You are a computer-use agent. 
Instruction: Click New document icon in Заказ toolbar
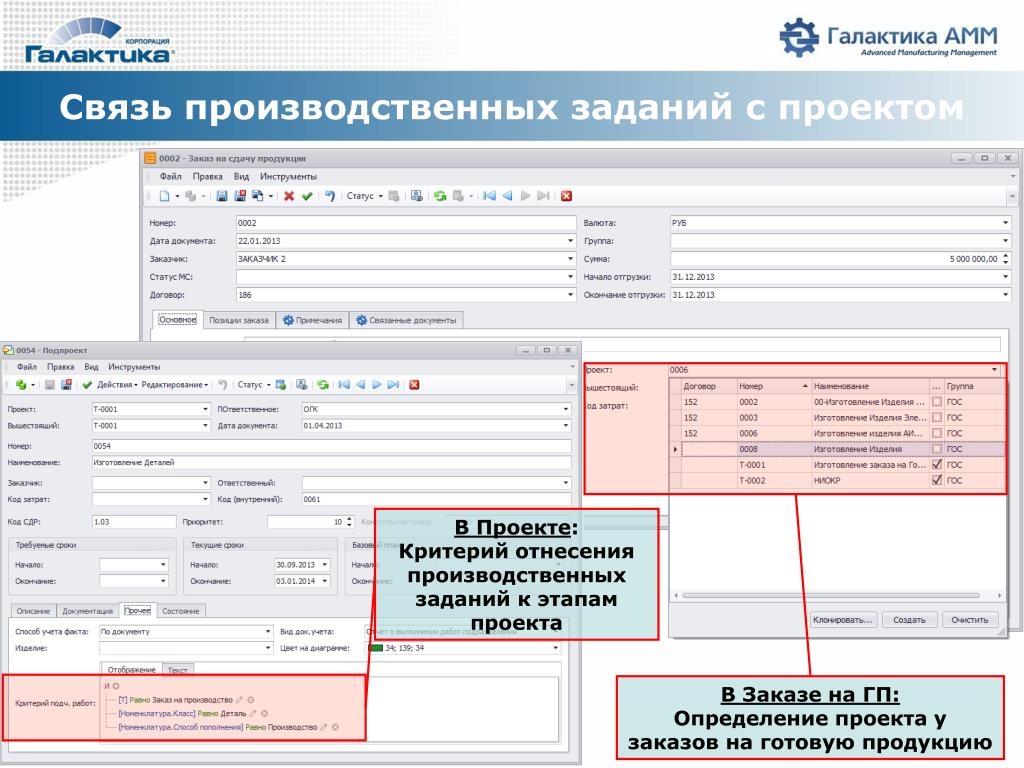[165, 196]
